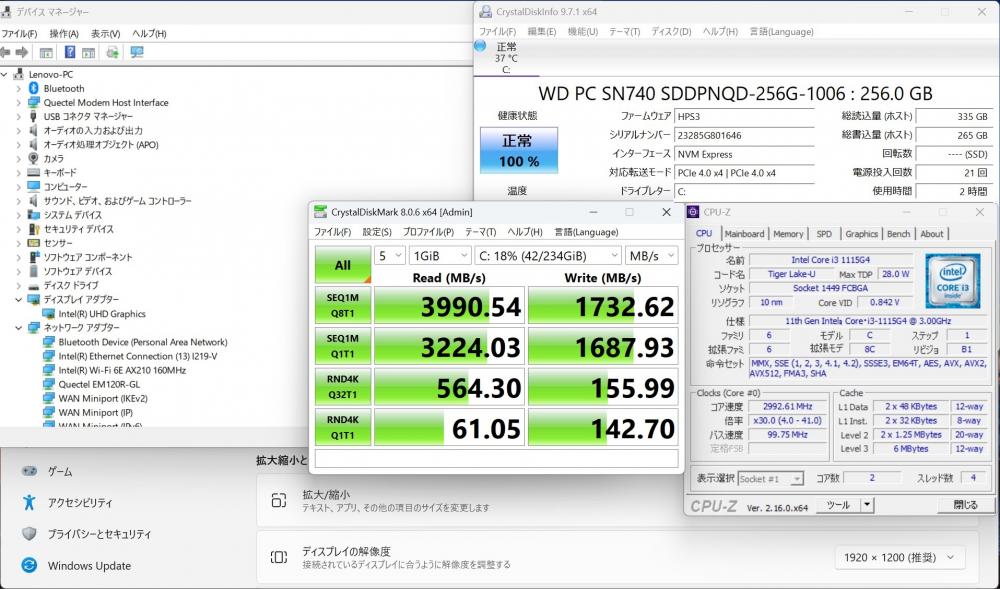The width and height of the screenshot is (1000, 589).
Task: Open ファイル(F) menu in Device Manager
Action: [x=18, y=33]
